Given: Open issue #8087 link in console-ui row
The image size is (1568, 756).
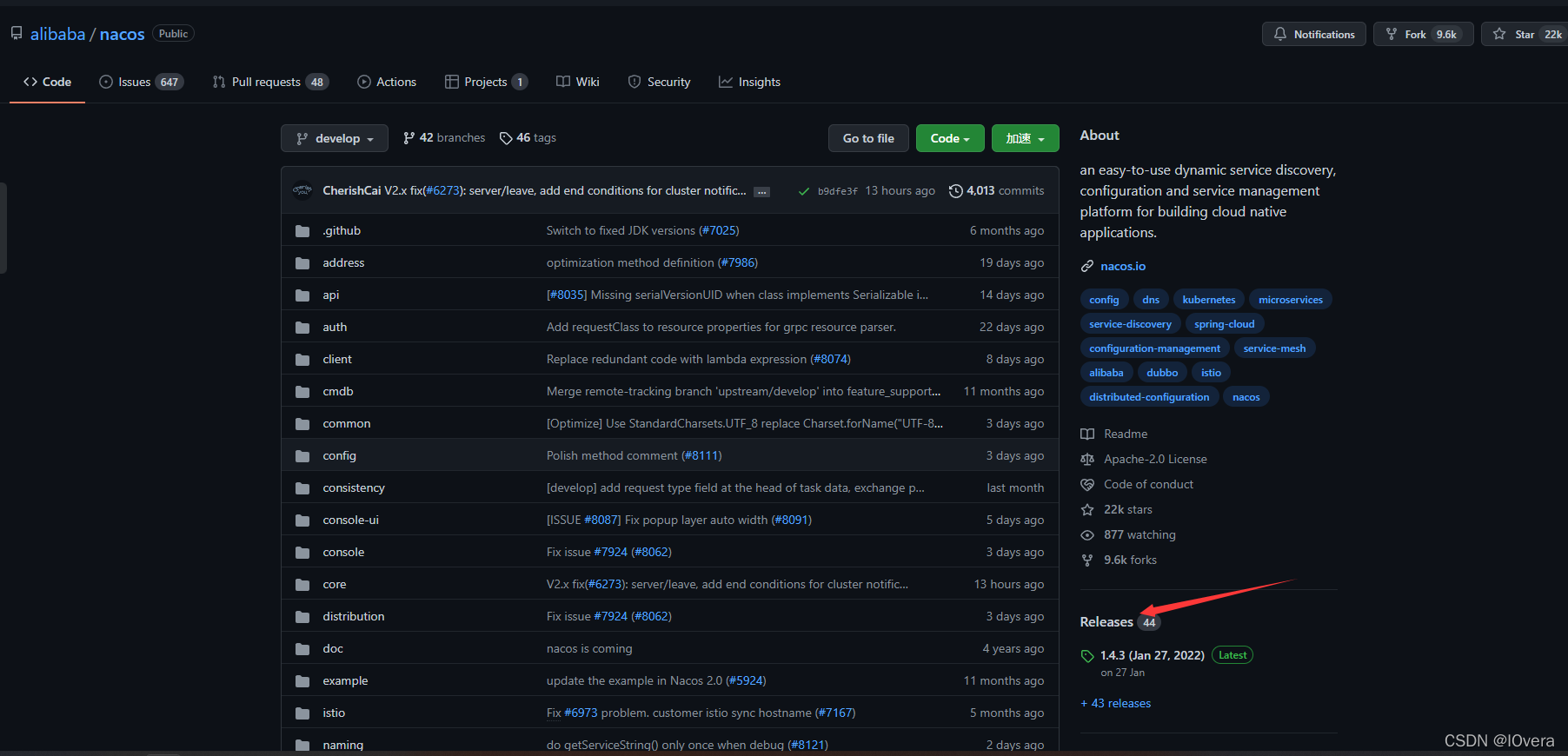Looking at the screenshot, I should coord(602,521).
